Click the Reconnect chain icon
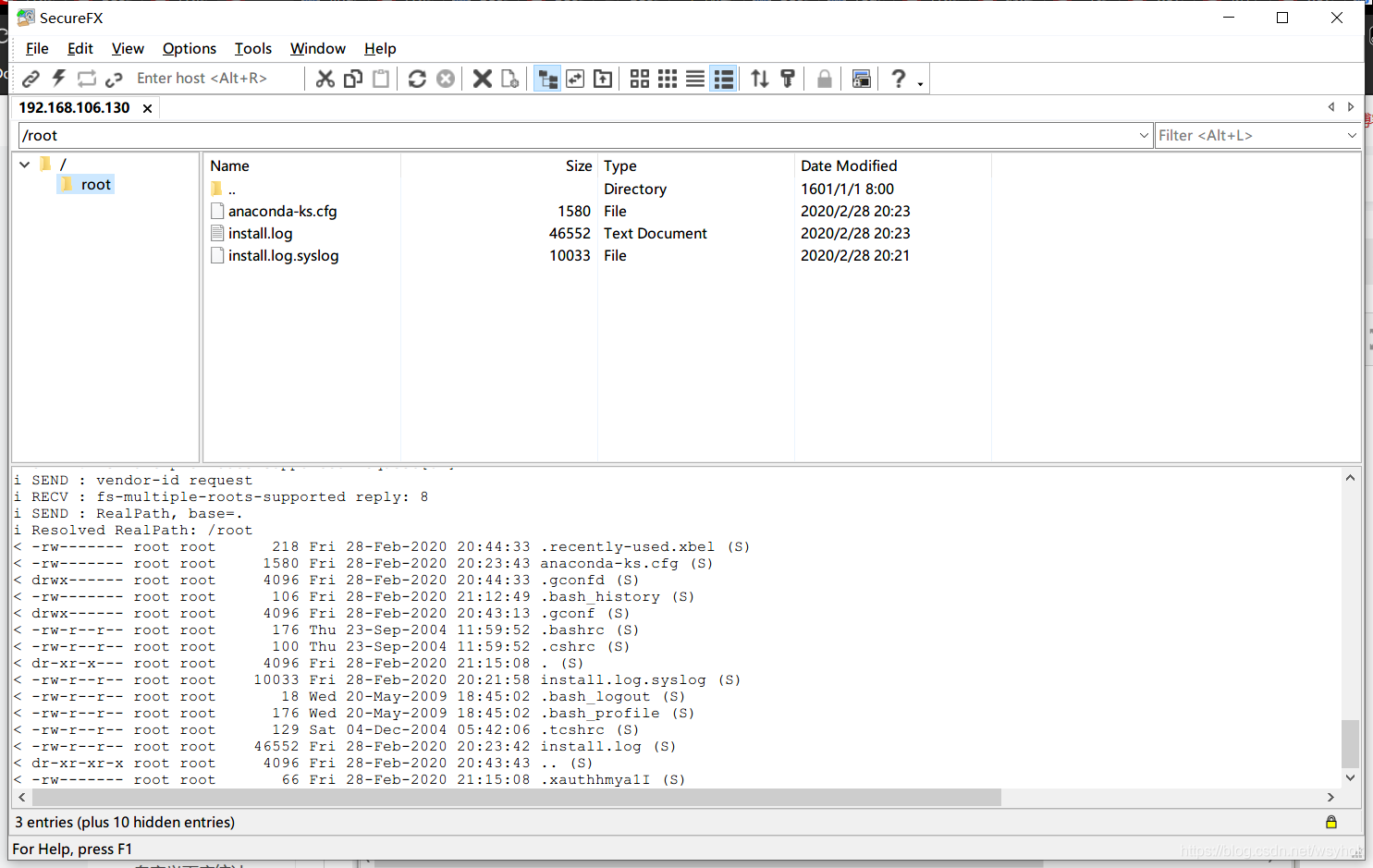Viewport: 1373px width, 868px height. coord(114,79)
